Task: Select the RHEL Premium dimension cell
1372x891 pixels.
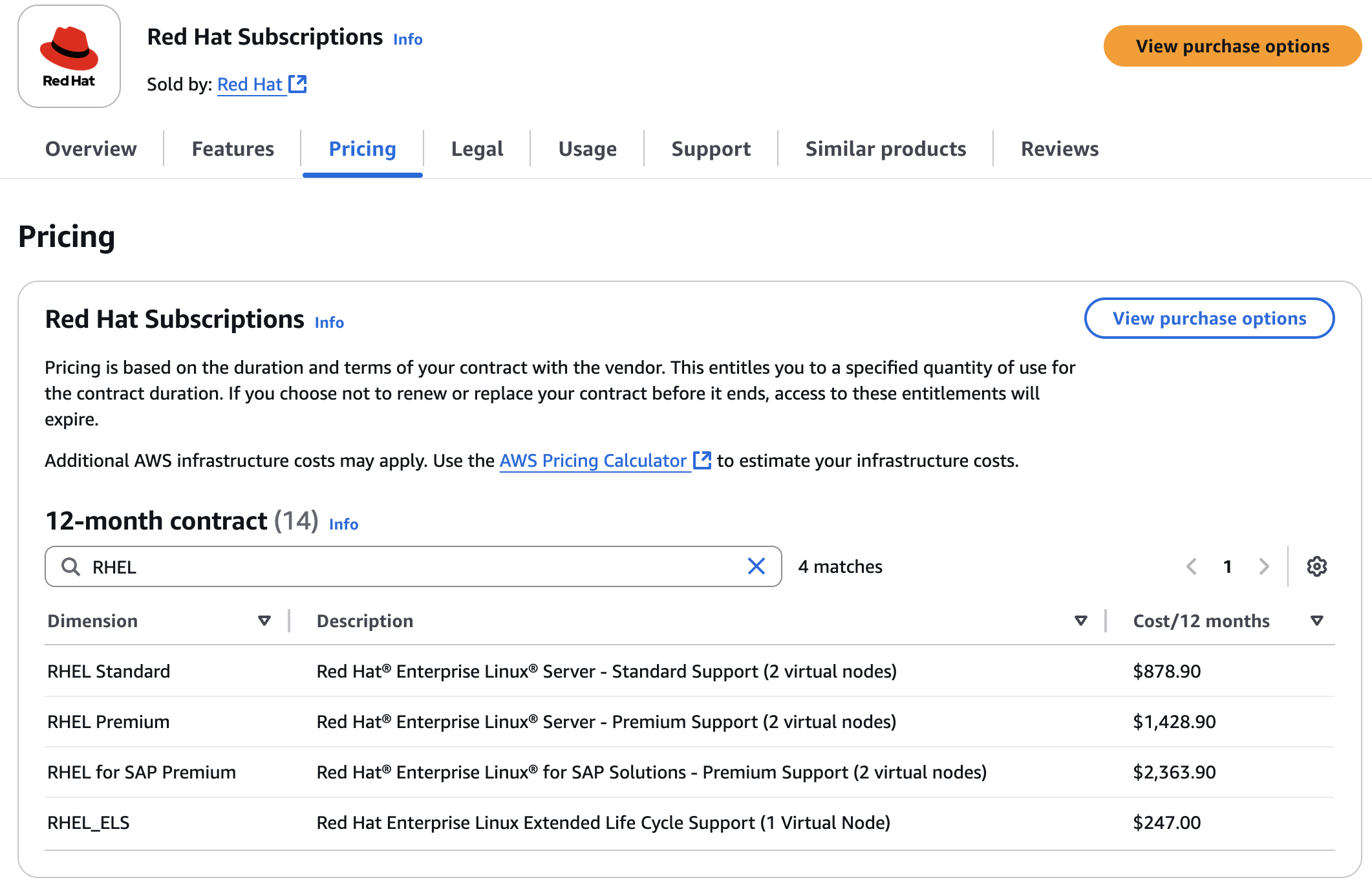Action: (x=109, y=722)
